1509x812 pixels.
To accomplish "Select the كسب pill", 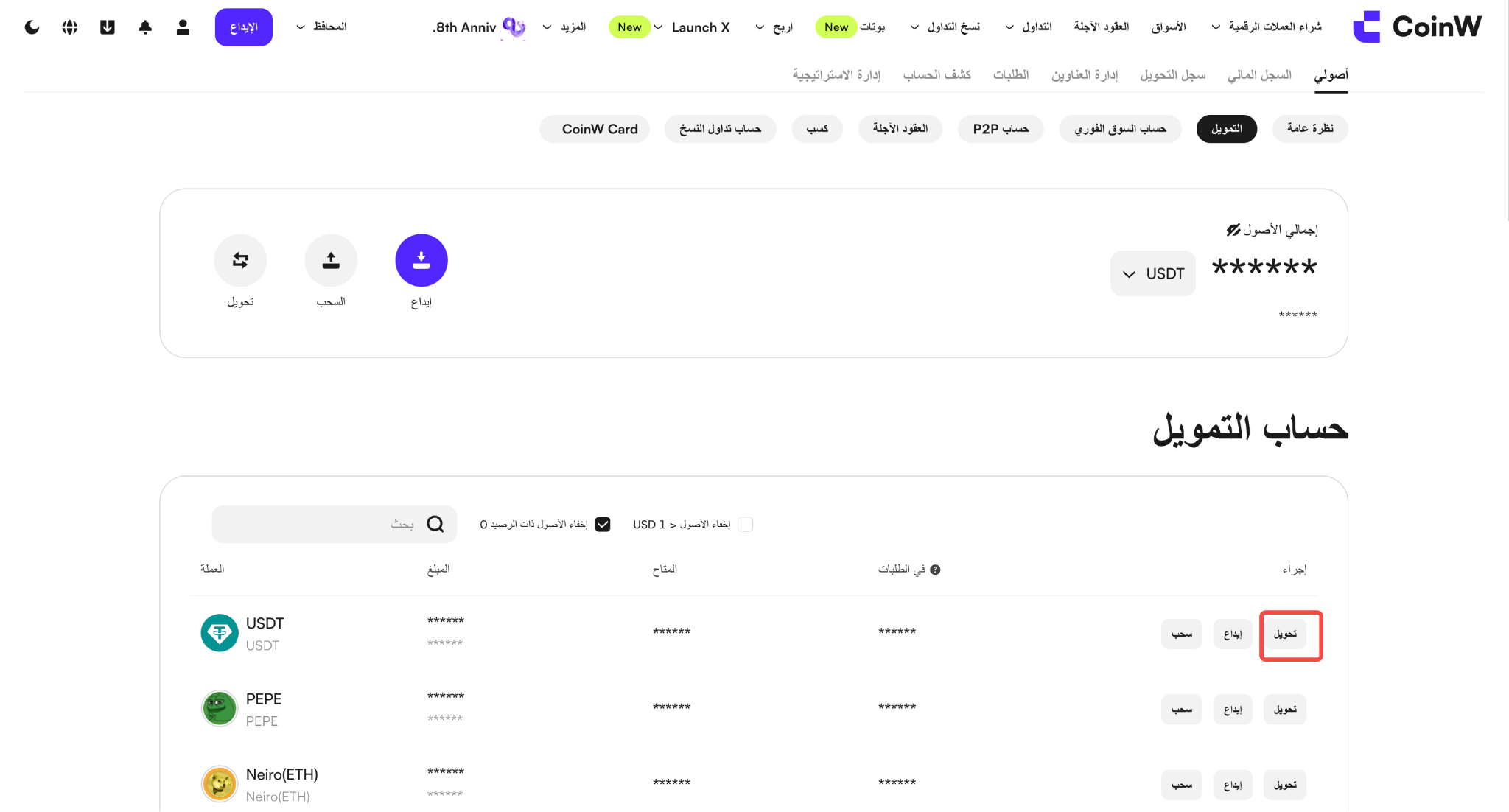I will pos(817,129).
